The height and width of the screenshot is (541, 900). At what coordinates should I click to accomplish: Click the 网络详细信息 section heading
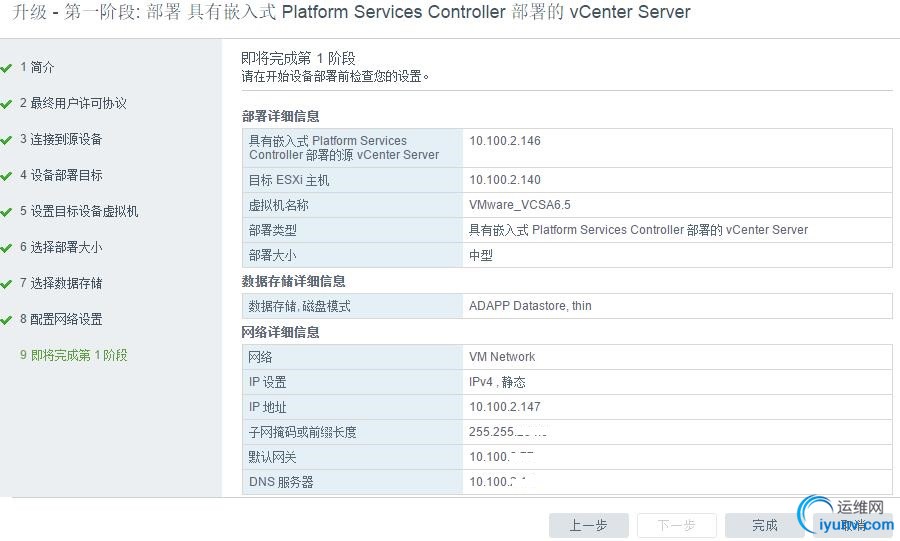click(x=280, y=332)
